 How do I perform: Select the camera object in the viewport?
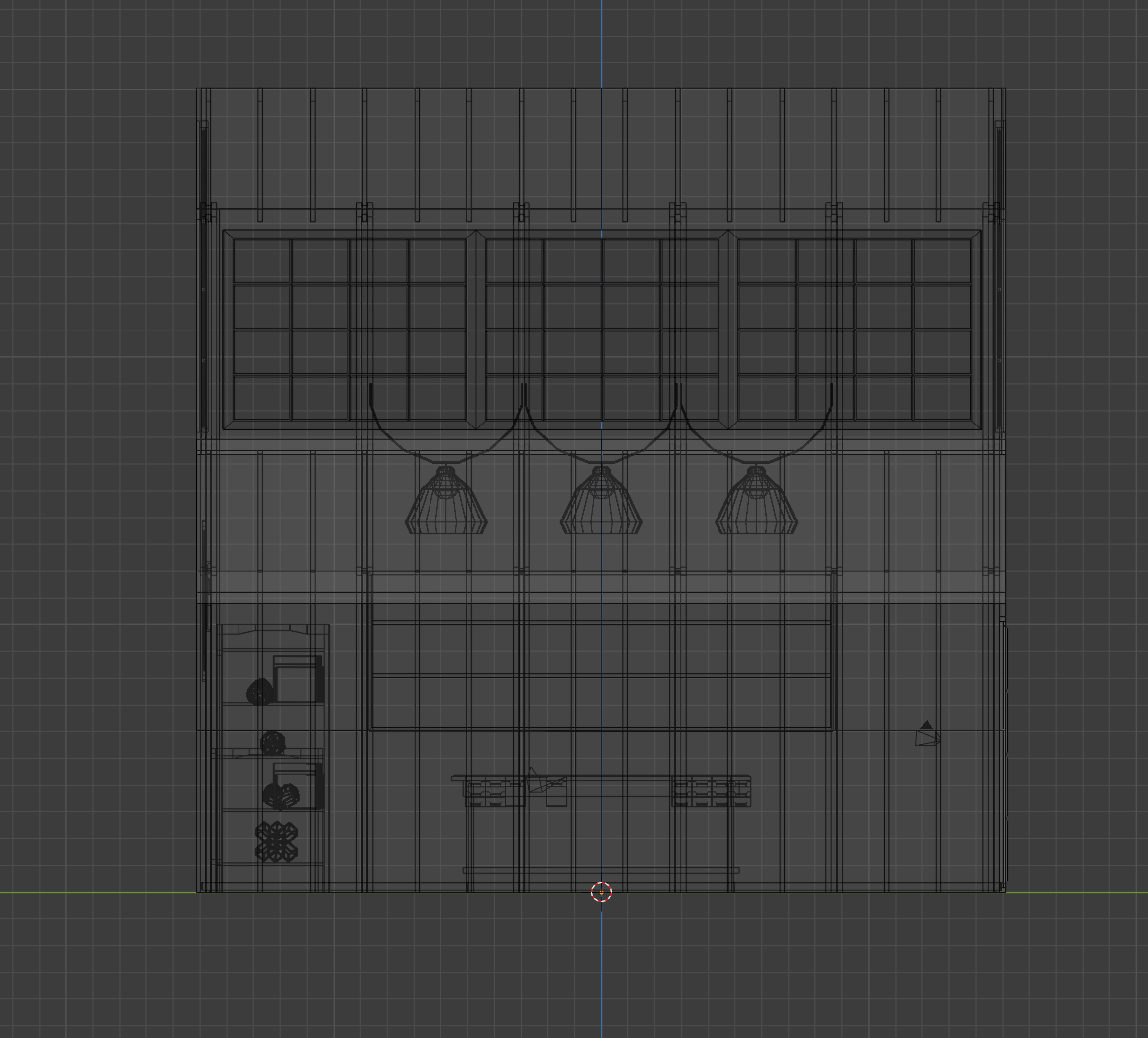(x=927, y=734)
